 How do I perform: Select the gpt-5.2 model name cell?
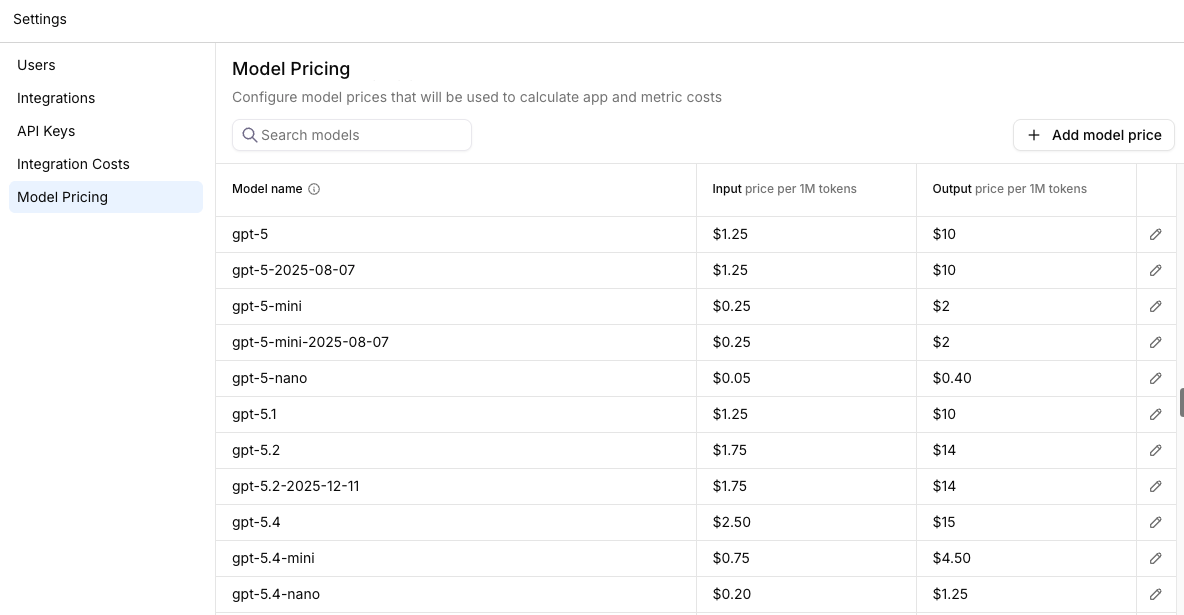[256, 450]
